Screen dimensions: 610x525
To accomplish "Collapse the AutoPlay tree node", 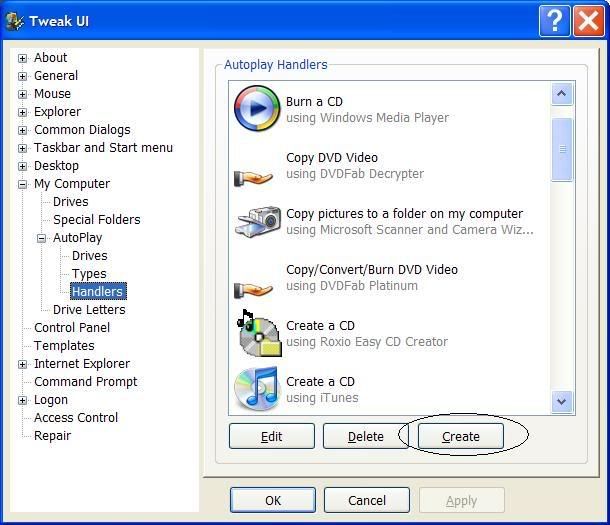I will (41, 238).
